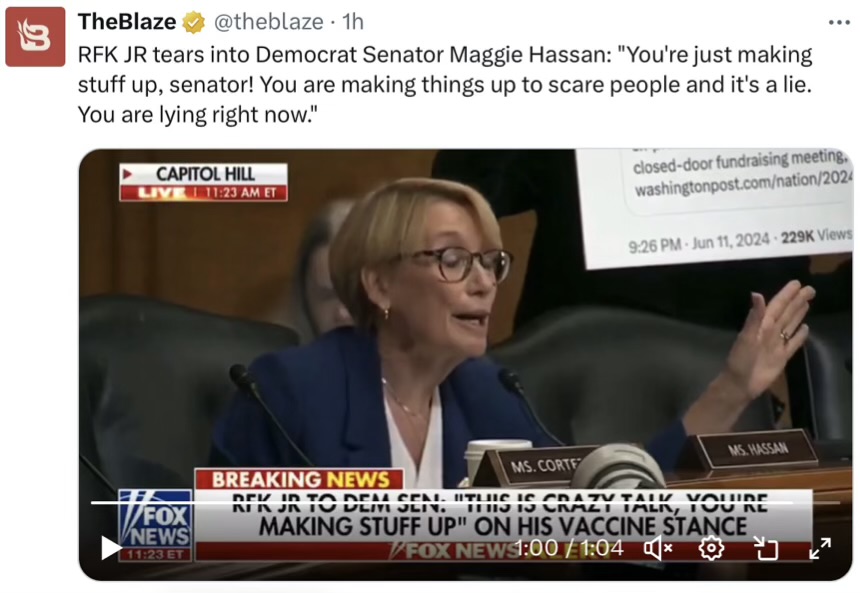This screenshot has height=593, width=860.
Task: Click the video progress bar
Action: tap(464, 502)
